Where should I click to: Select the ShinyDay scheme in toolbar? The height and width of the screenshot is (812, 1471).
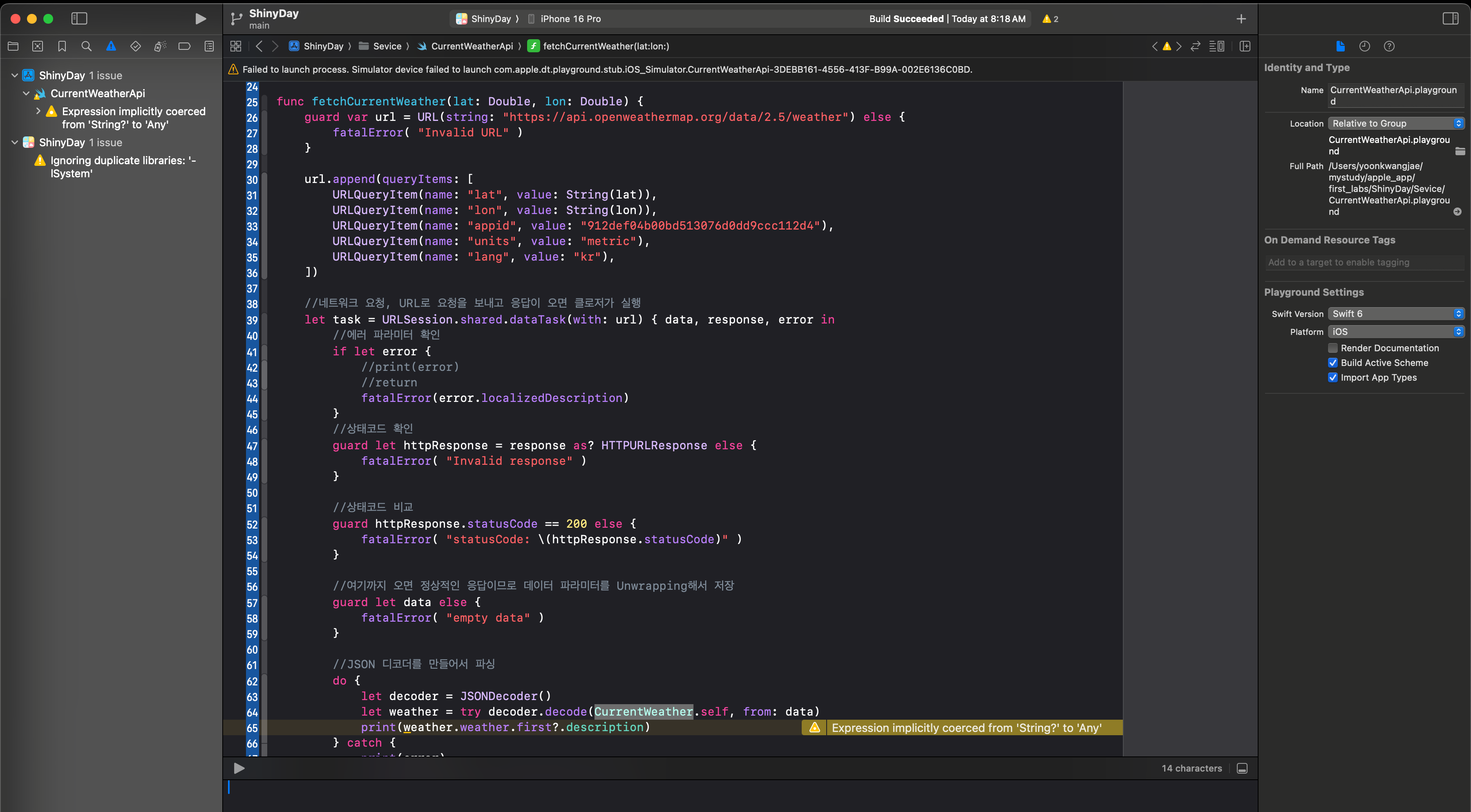pyautogui.click(x=484, y=19)
